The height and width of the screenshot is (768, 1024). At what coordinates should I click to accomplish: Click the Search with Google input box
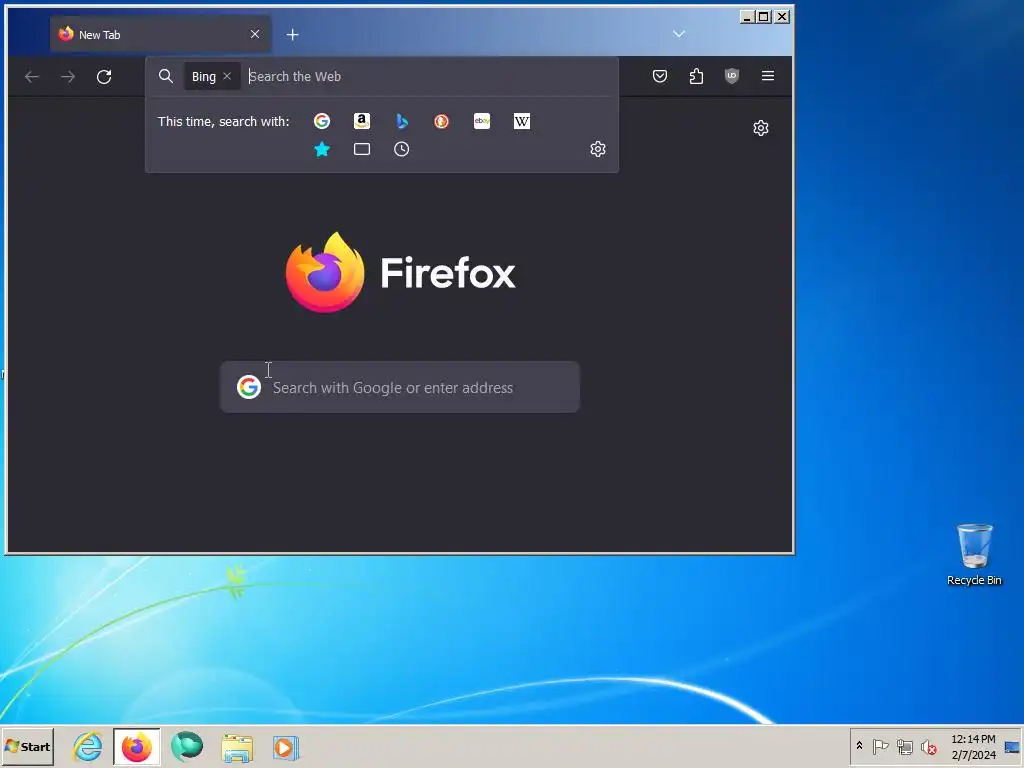coord(400,387)
